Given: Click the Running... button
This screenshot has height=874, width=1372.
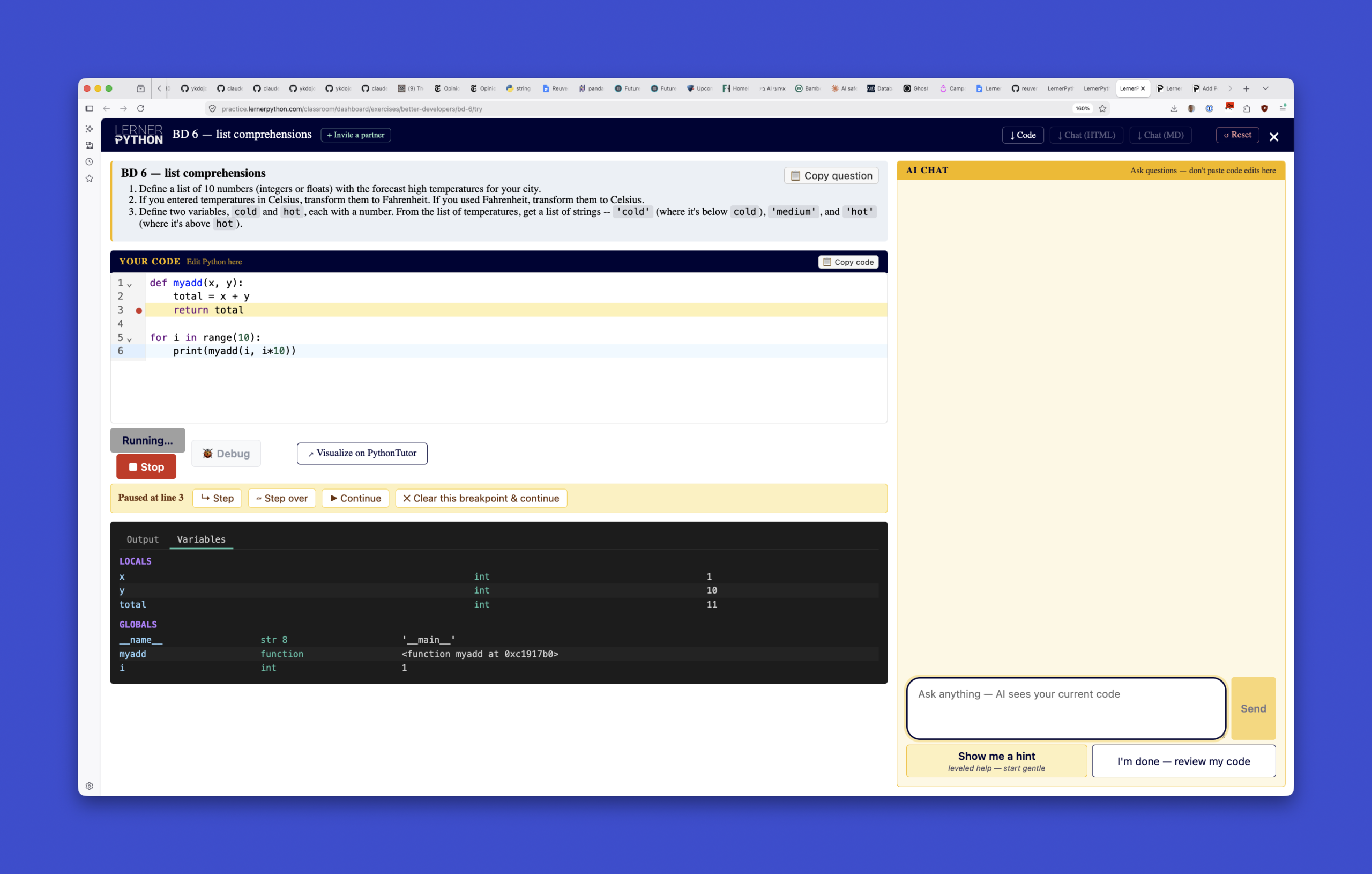Looking at the screenshot, I should point(147,440).
